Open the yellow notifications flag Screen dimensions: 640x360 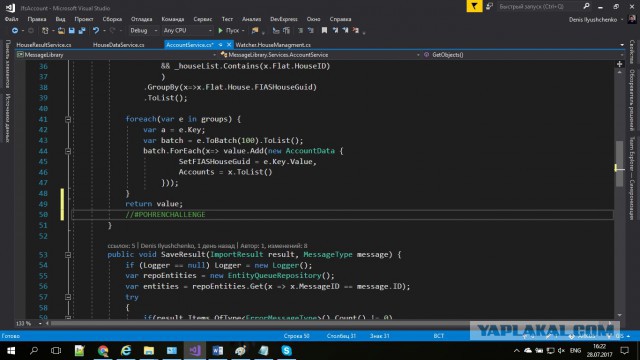pyautogui.click(x=474, y=6)
